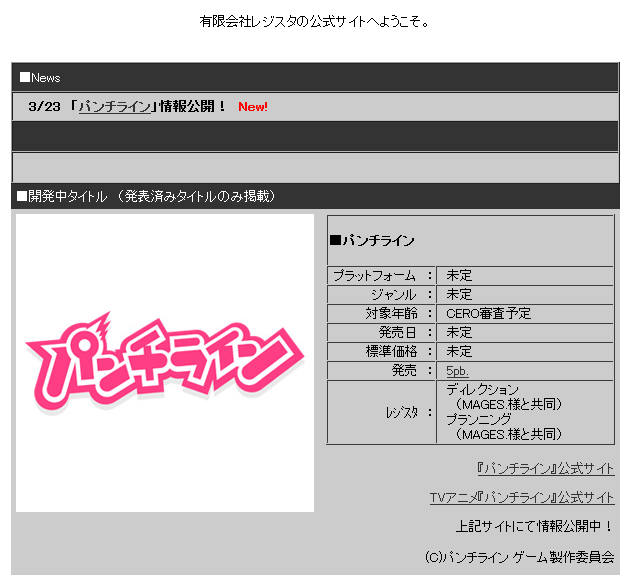Image resolution: width=635 pixels, height=575 pixels.
Task: Click the 開発中タイトル section header
Action: pyautogui.click(x=315, y=196)
